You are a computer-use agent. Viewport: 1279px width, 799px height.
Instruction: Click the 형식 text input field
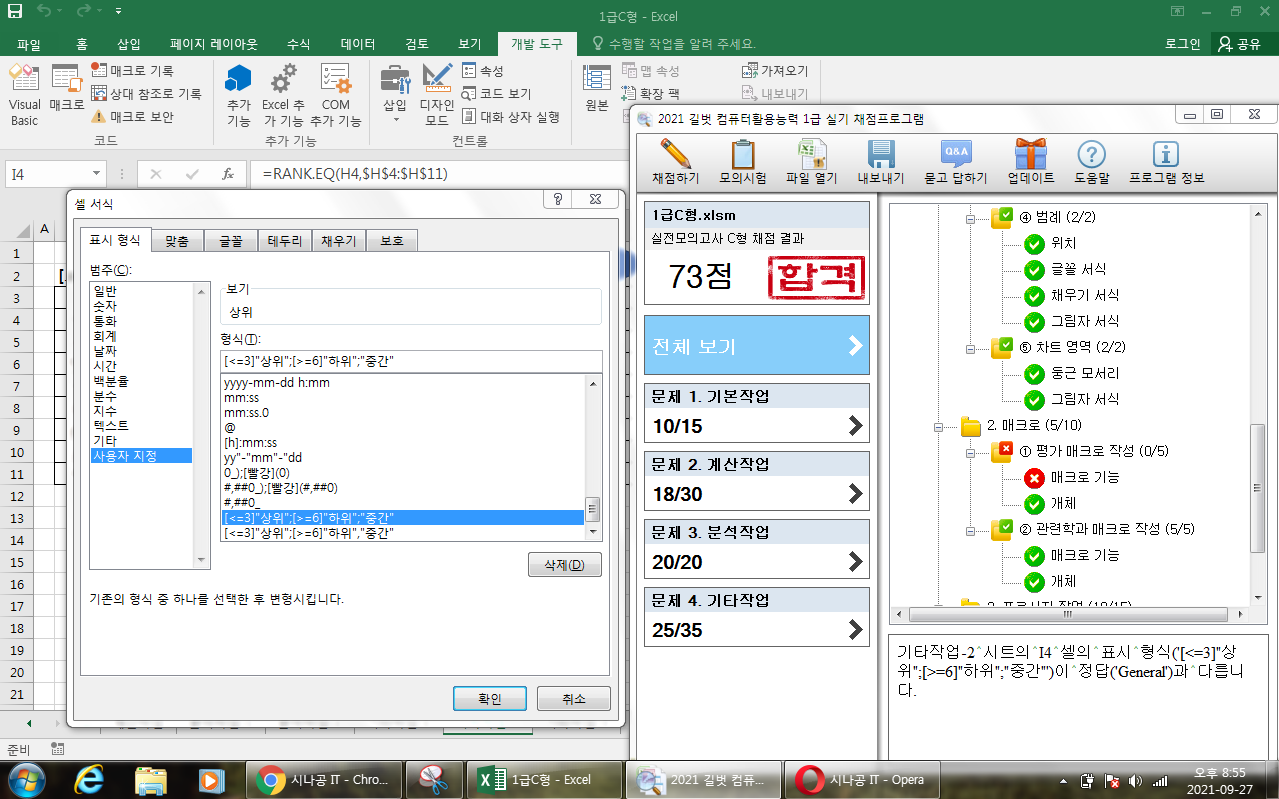coord(410,361)
